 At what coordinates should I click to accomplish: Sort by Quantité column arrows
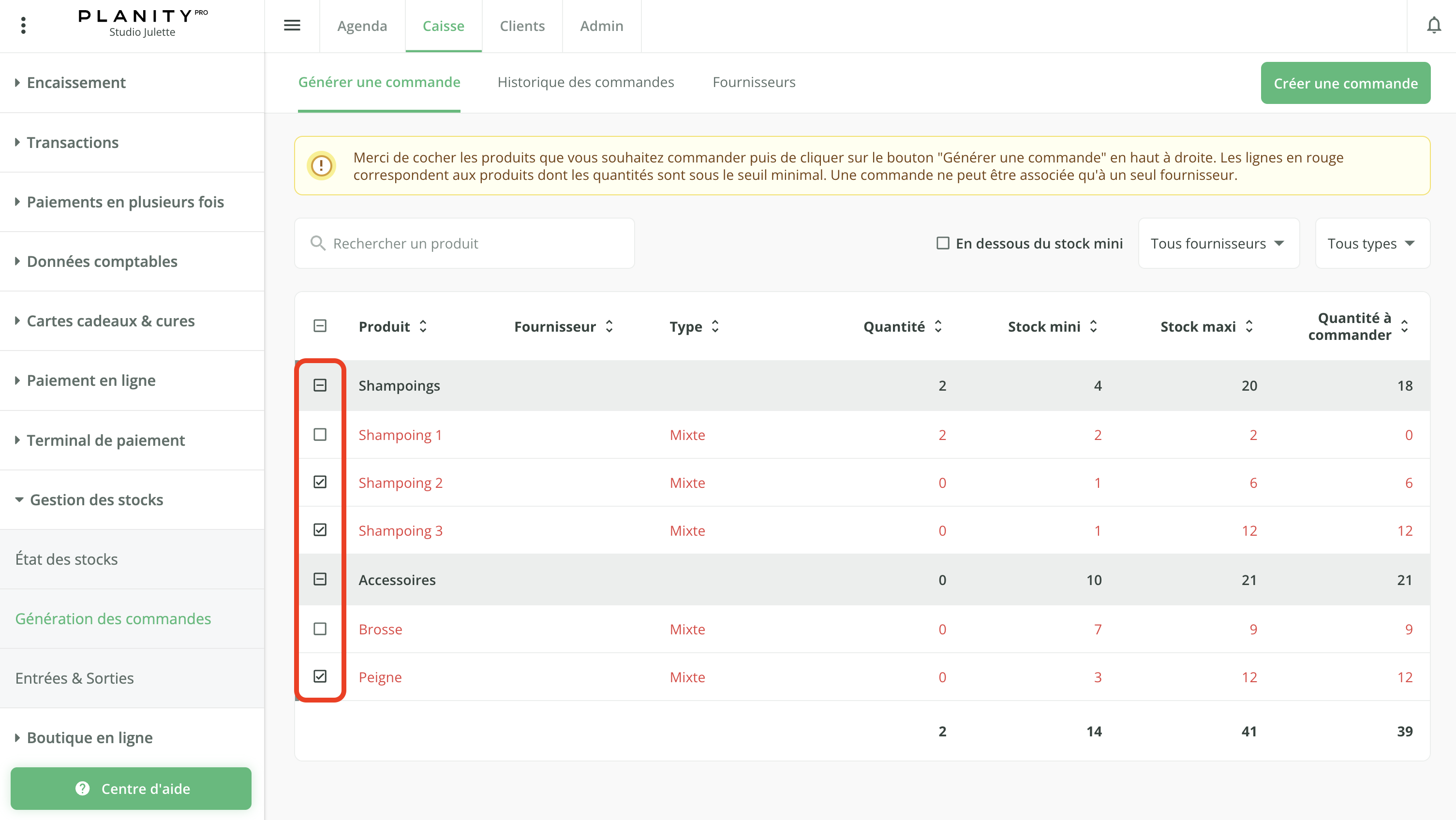tap(938, 326)
